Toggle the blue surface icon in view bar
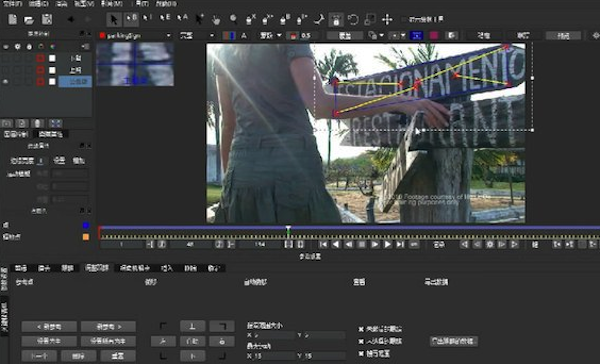The height and width of the screenshot is (364, 600). 416,36
